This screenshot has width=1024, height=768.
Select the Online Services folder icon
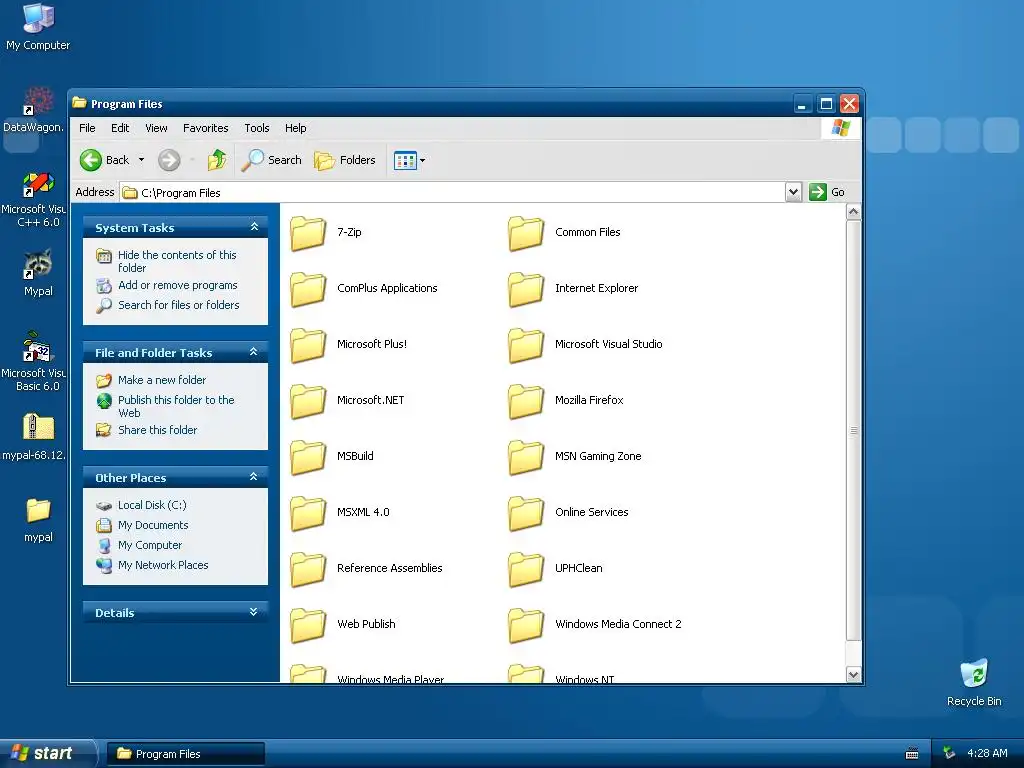[x=526, y=513]
